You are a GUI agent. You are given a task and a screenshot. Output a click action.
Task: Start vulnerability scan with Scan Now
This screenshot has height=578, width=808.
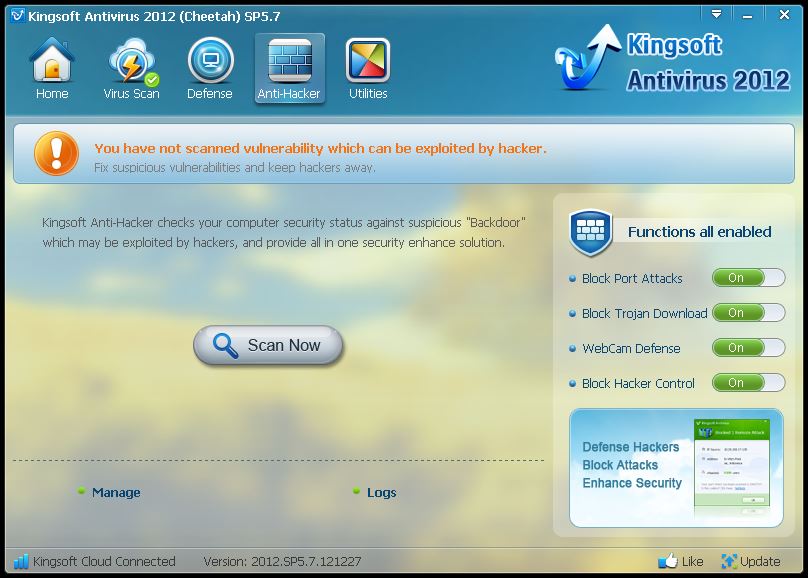pyautogui.click(x=268, y=345)
